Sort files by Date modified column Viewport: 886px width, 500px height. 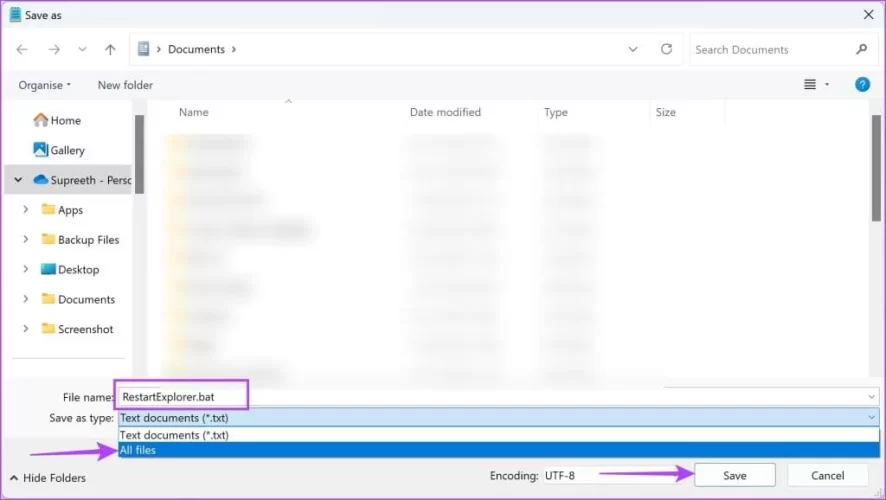445,112
